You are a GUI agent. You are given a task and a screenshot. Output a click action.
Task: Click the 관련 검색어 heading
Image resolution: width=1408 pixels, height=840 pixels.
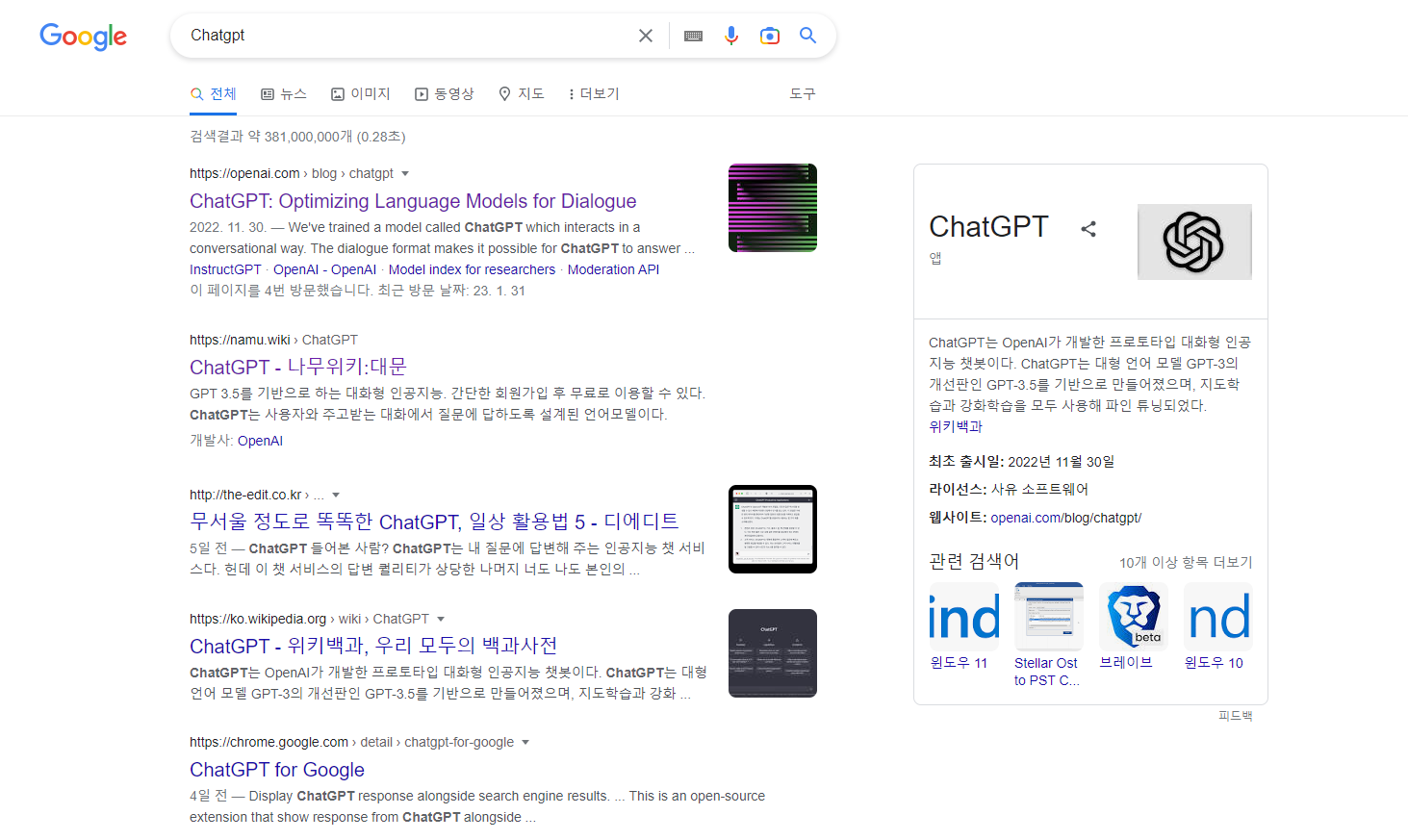[974, 561]
